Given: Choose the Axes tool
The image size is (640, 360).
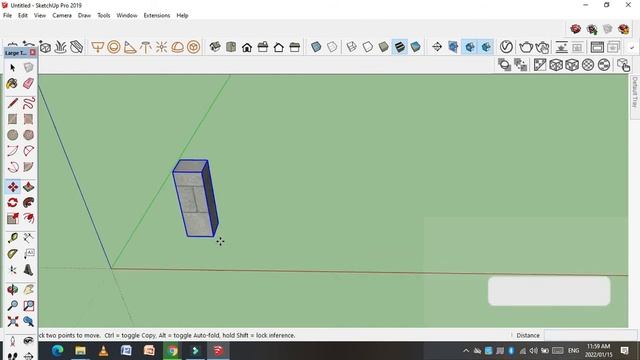Looking at the screenshot, I should (x=12, y=270).
